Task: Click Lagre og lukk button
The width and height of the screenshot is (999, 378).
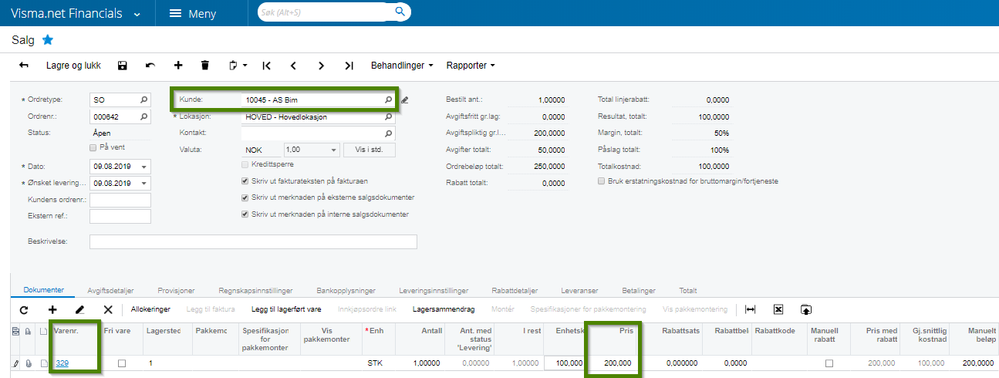Action: (x=73, y=66)
